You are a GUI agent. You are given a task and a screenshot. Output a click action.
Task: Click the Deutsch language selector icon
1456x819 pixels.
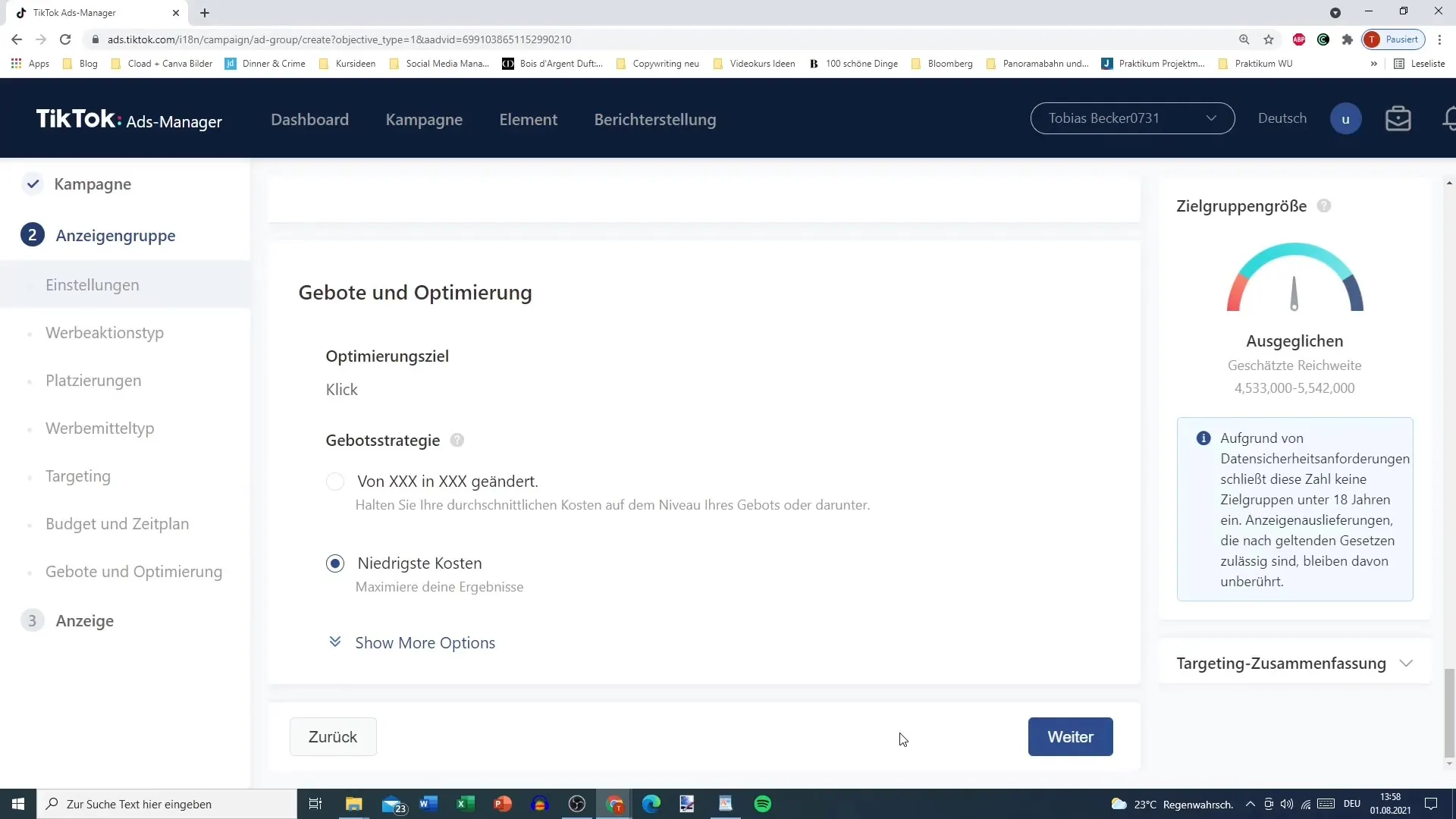tap(1282, 119)
